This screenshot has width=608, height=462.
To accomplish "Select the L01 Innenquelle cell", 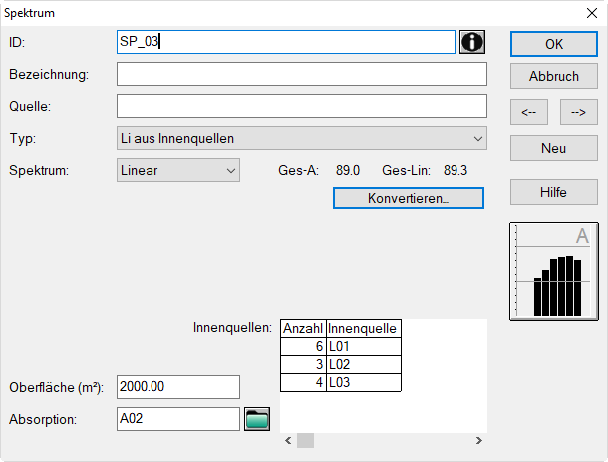I will tap(364, 346).
